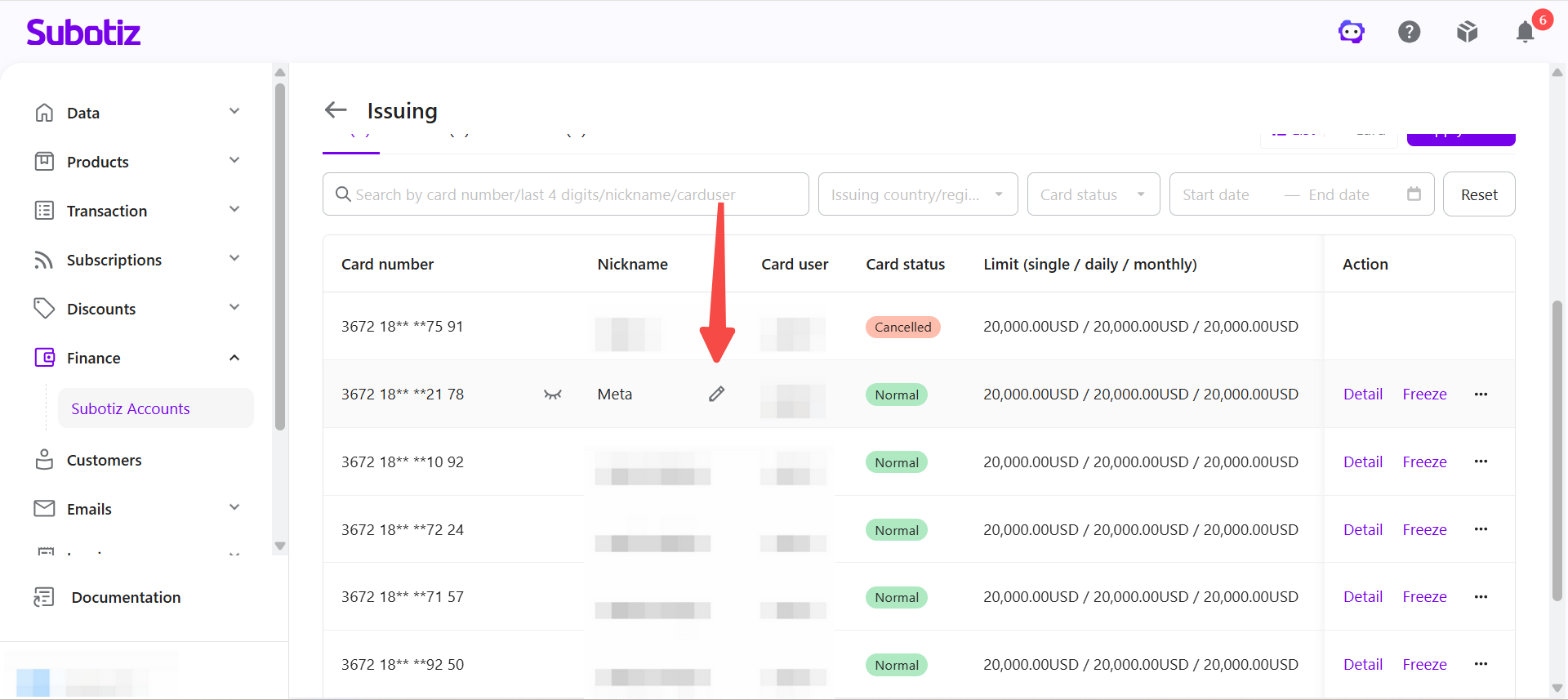1568x700 pixels.
Task: Expand the Data menu chevron
Action: [x=234, y=112]
